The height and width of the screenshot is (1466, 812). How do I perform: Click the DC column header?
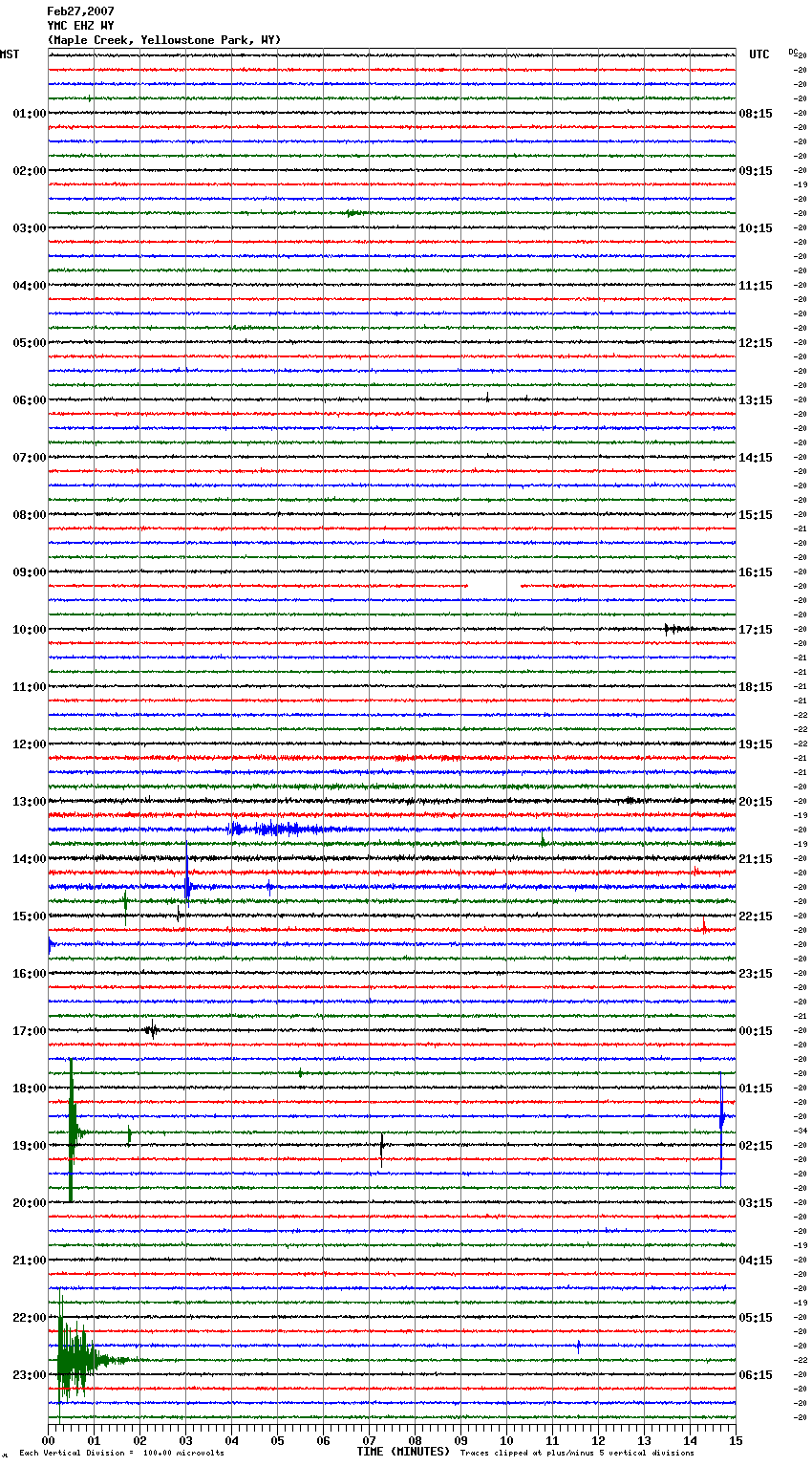pyautogui.click(x=792, y=53)
